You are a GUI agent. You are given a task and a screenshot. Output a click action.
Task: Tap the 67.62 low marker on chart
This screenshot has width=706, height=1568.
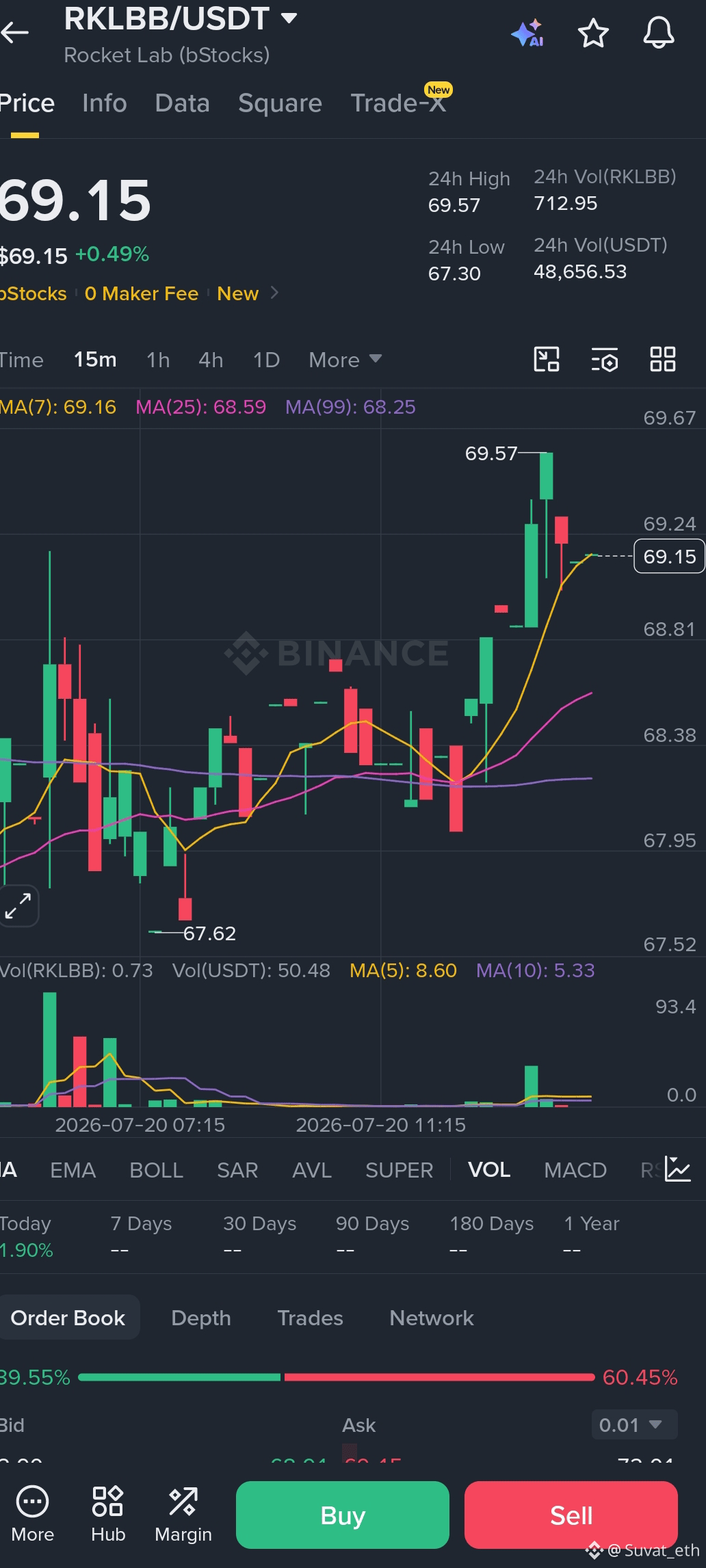(x=209, y=933)
